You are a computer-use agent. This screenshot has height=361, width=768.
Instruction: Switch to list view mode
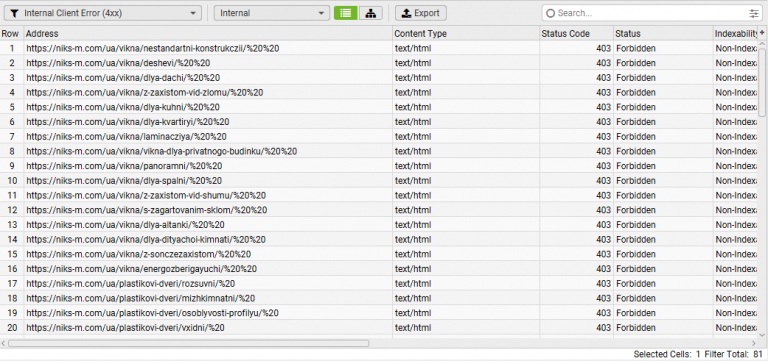click(346, 13)
